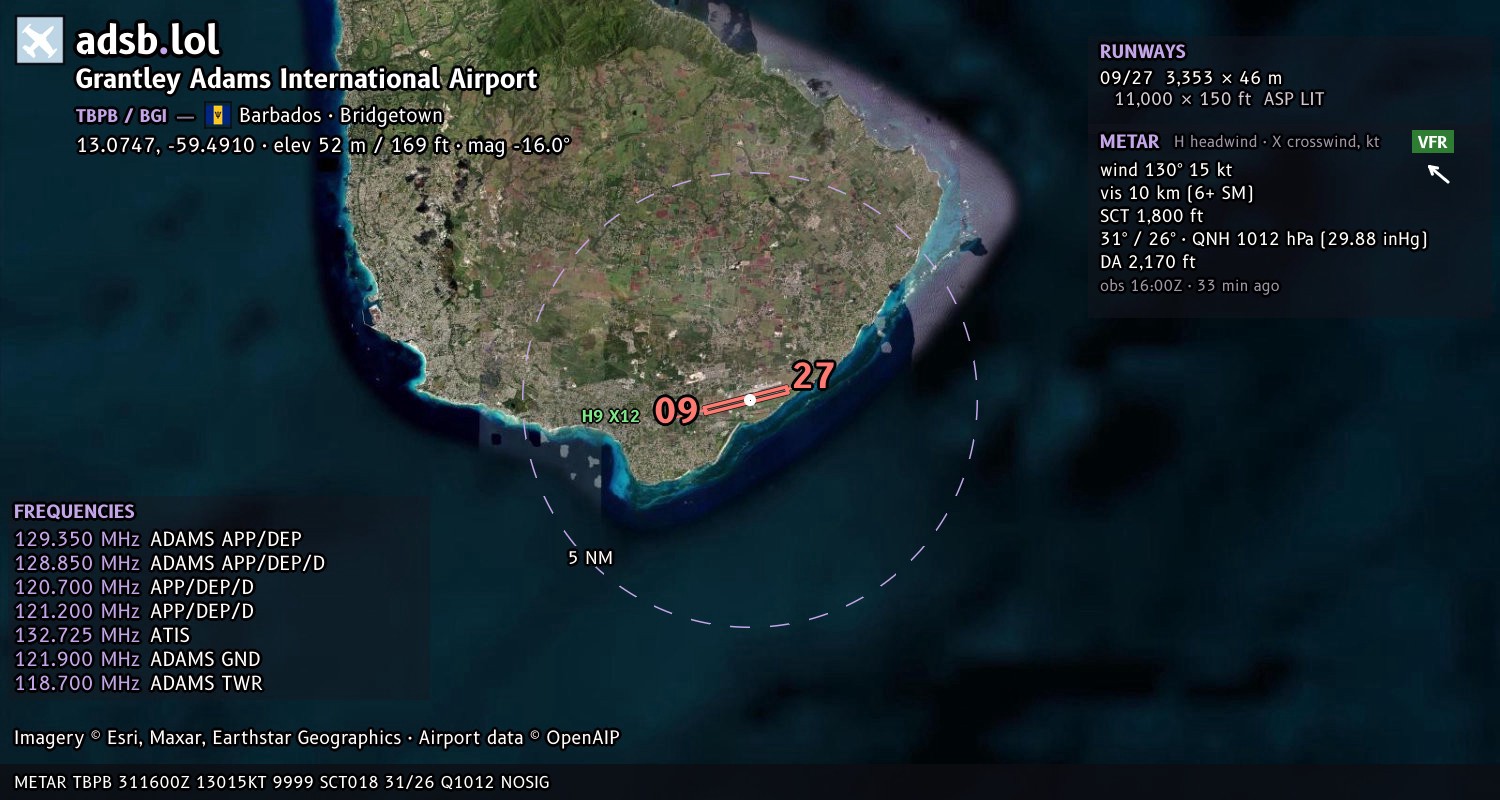Click the 09/27 3,353 × 46 m runway entry
Screen dimensions: 1500x800
[1191, 77]
